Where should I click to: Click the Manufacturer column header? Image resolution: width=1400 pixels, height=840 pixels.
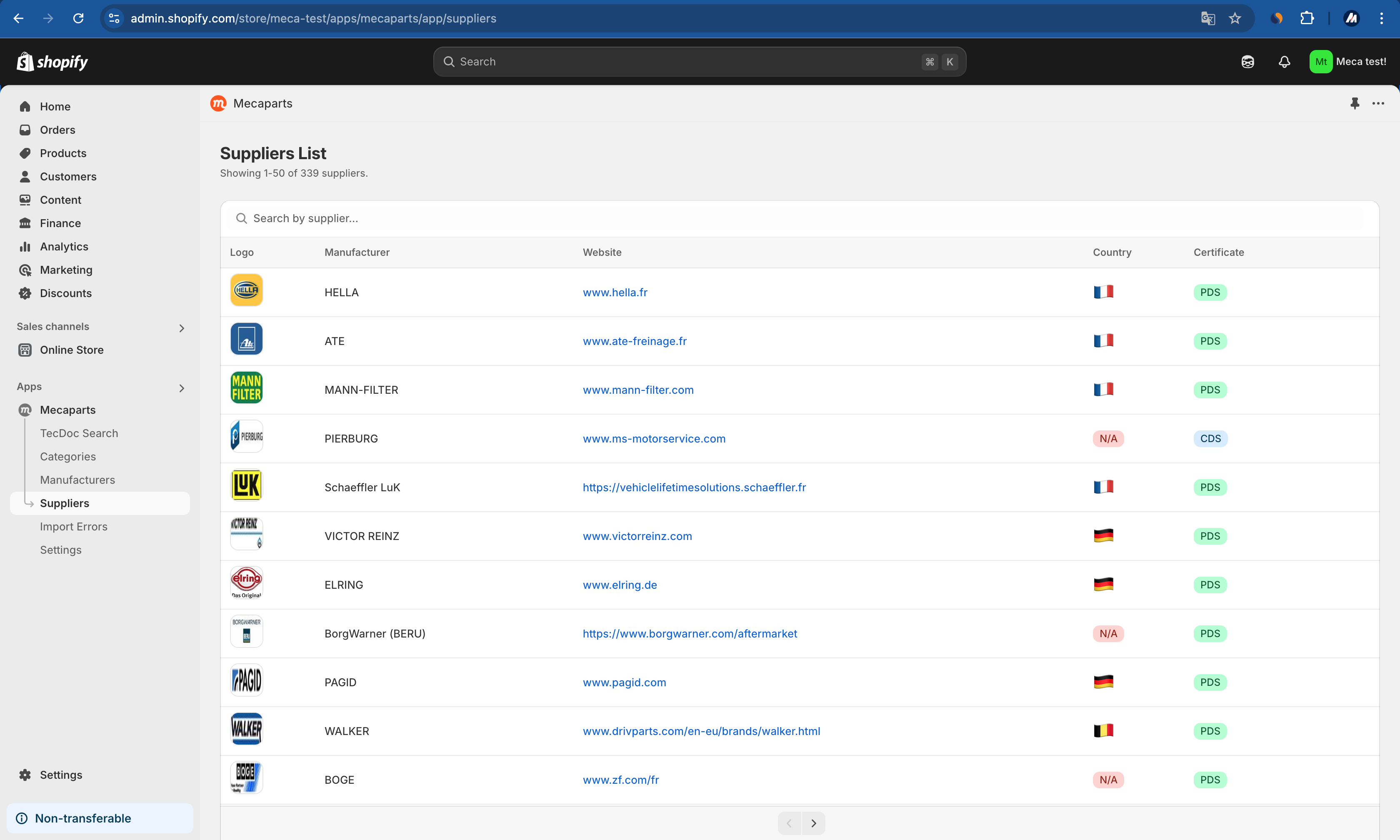tap(357, 252)
